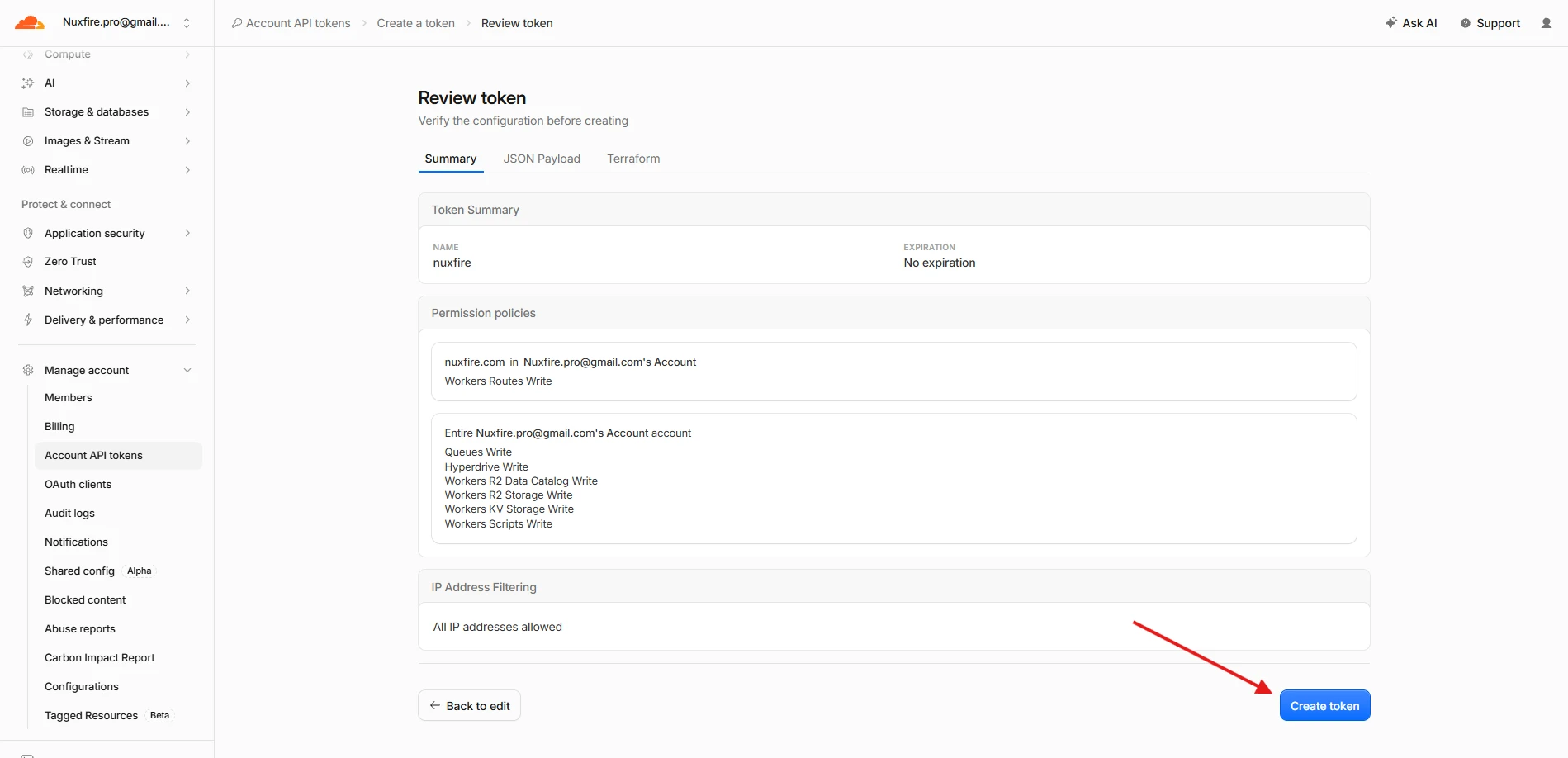Click the Storage & databases icon
Viewport: 1568px width, 758px height.
pyautogui.click(x=28, y=112)
